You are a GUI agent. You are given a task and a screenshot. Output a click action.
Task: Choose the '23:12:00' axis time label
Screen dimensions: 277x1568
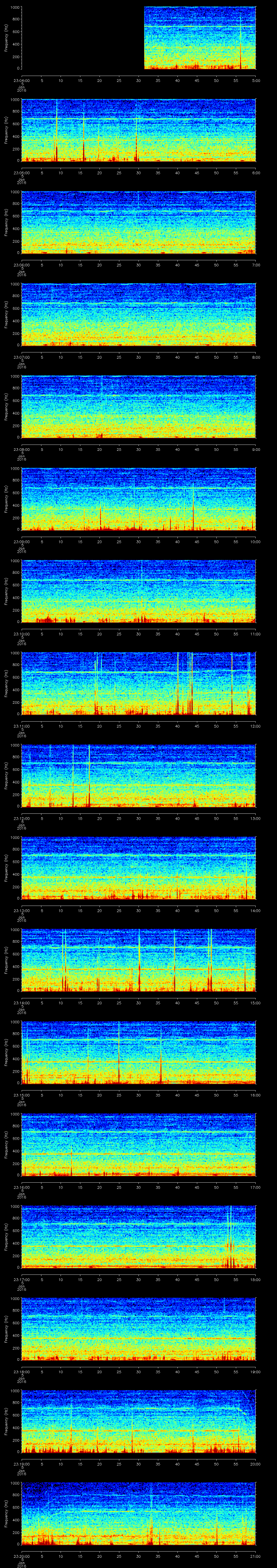click(22, 818)
